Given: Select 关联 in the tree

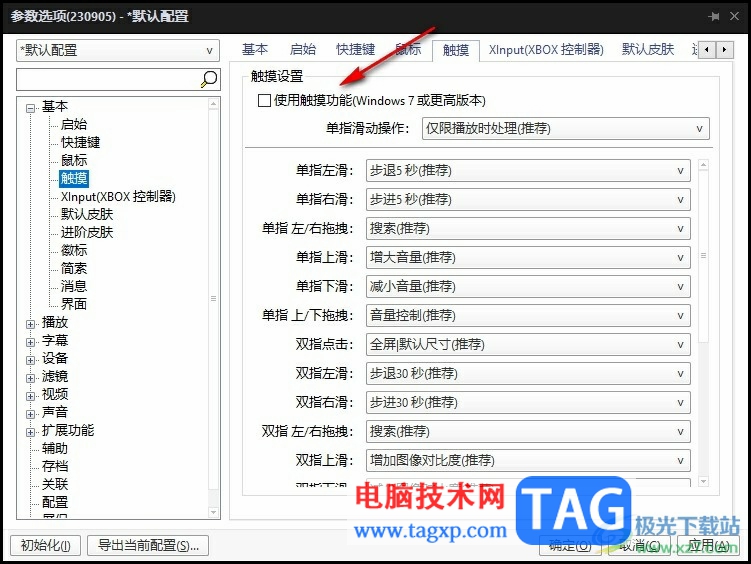Looking at the screenshot, I should 55,484.
